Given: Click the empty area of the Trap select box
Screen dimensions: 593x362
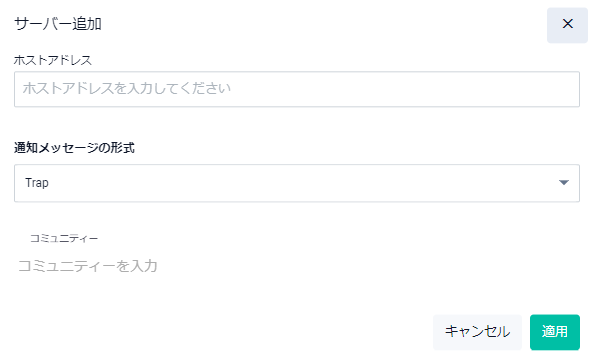Looking at the screenshot, I should [x=303, y=183].
